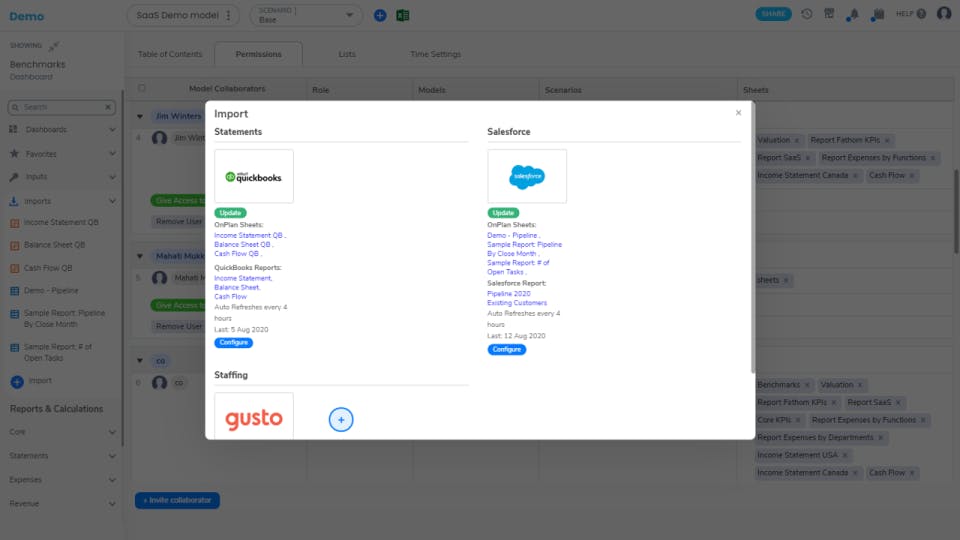Click Configure under Salesforce
Image resolution: width=960 pixels, height=540 pixels.
(506, 350)
